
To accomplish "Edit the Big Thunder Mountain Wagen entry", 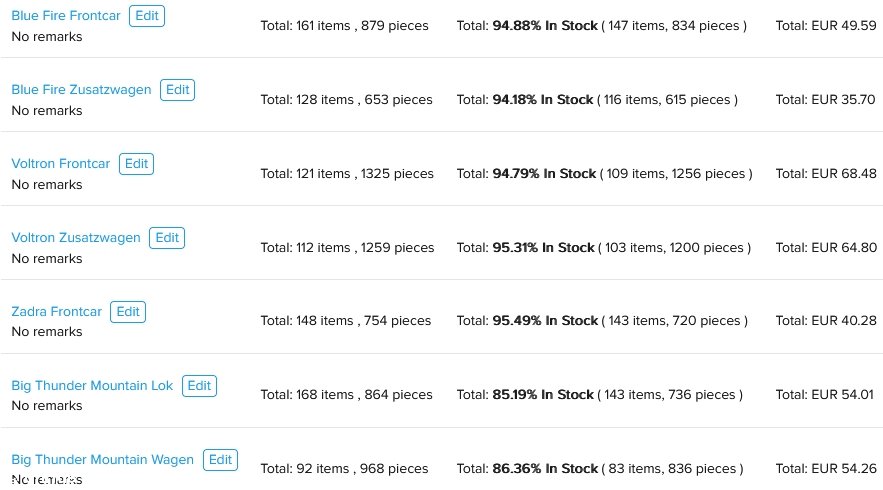I will (221, 460).
